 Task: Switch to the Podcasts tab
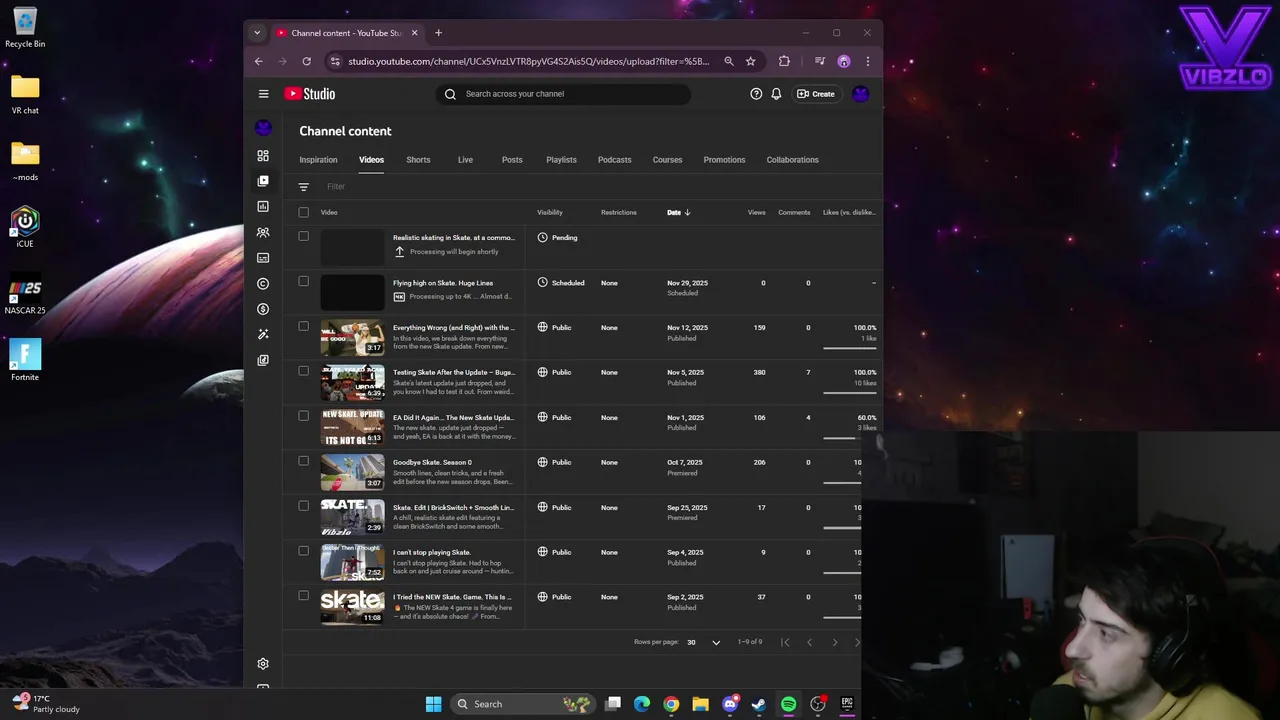point(614,160)
